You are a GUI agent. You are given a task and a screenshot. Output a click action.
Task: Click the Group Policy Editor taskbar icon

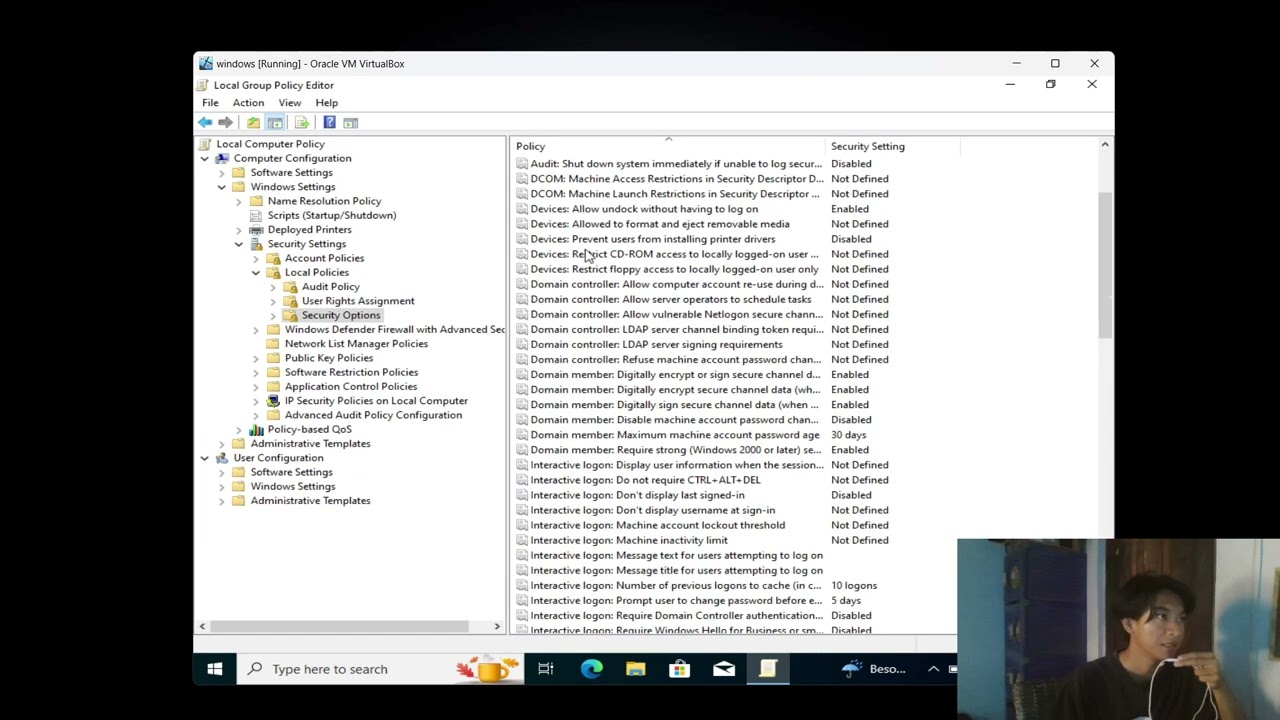(x=768, y=669)
